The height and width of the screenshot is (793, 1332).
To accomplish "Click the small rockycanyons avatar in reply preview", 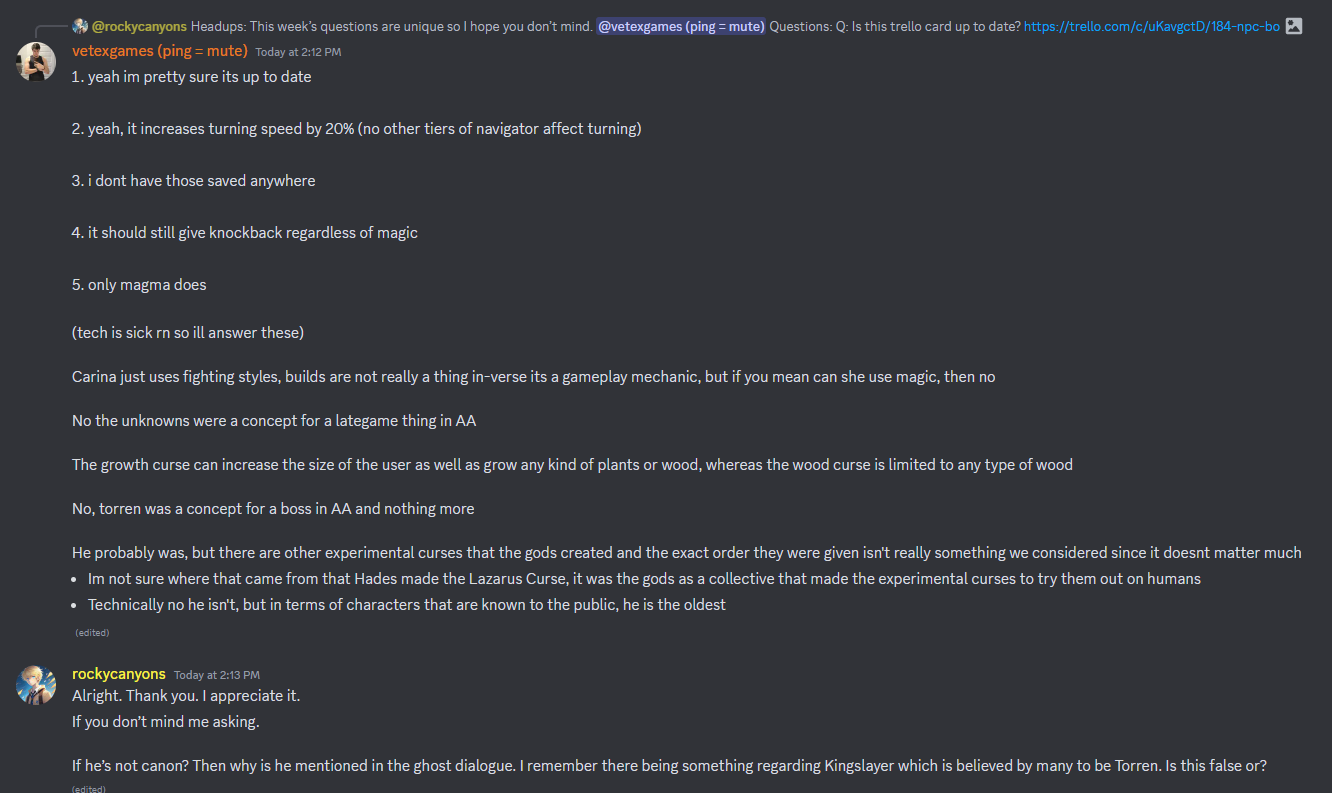I will 80,26.
